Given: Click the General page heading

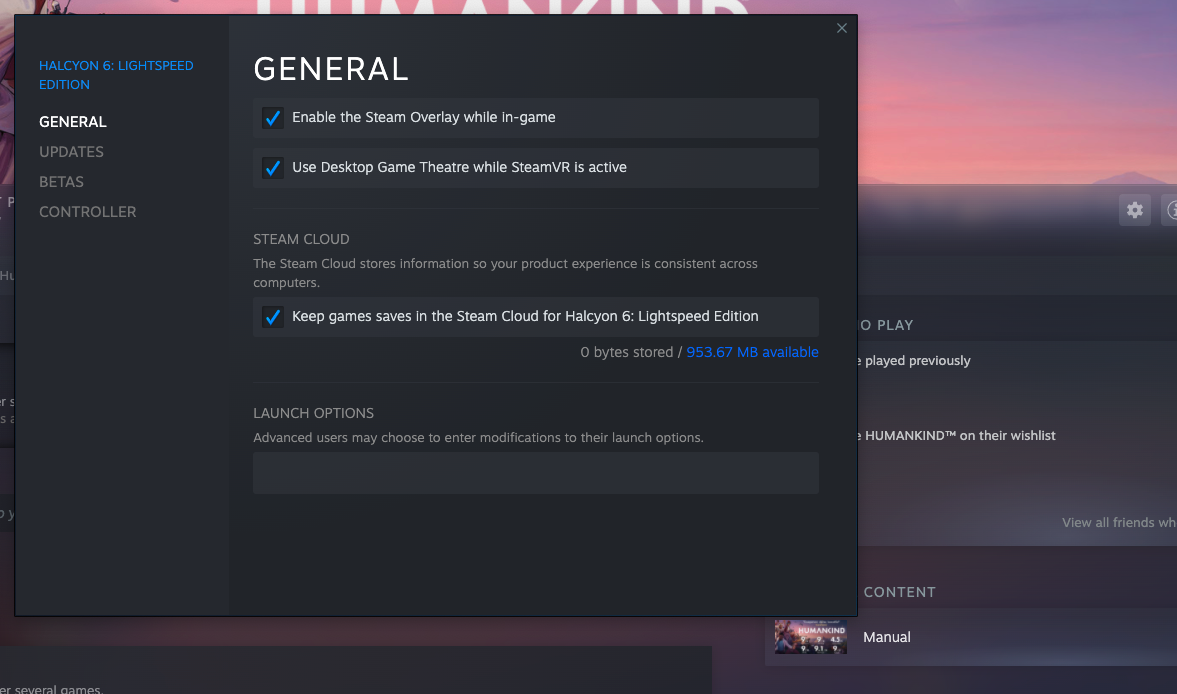Looking at the screenshot, I should click(331, 69).
